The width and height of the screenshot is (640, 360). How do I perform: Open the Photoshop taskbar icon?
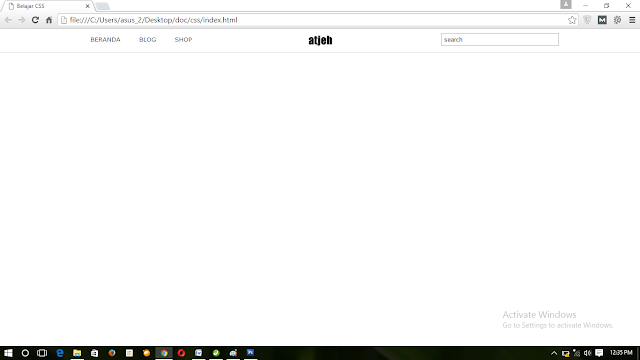[251, 353]
